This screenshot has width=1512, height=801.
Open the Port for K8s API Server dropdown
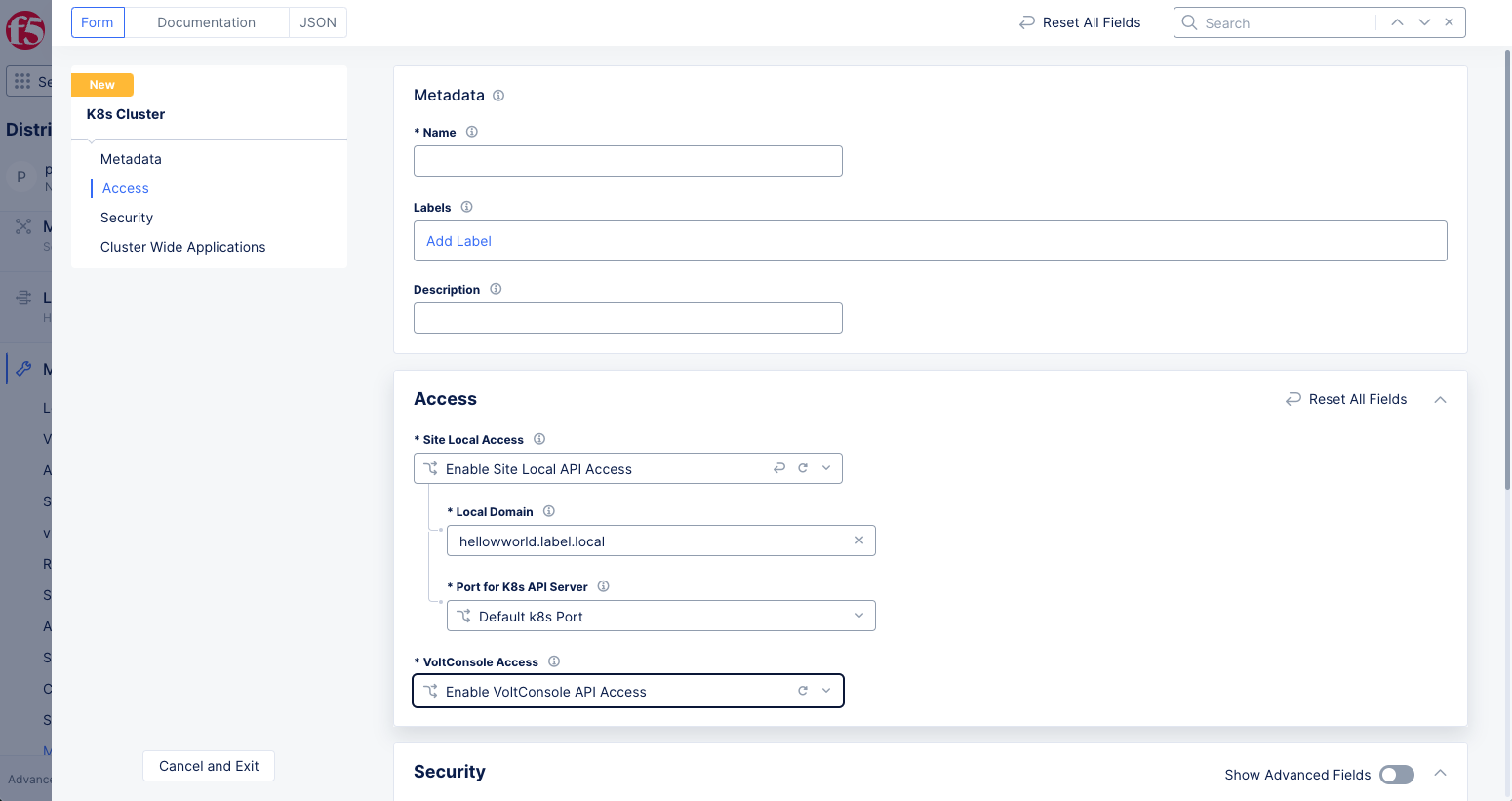[x=858, y=616]
